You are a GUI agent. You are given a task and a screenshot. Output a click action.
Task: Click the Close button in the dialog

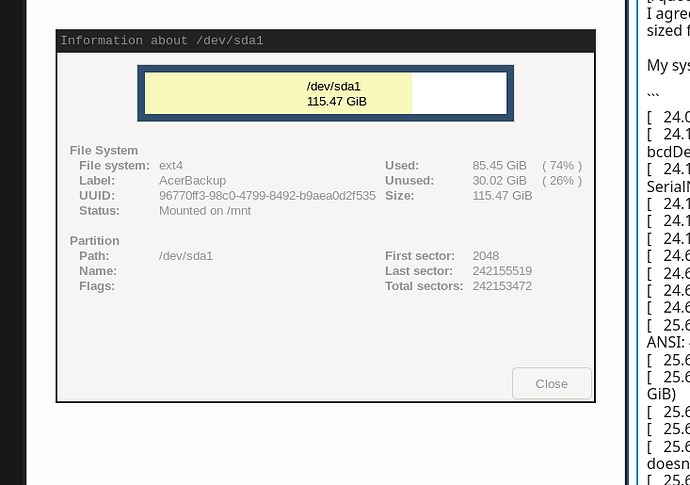tap(551, 384)
